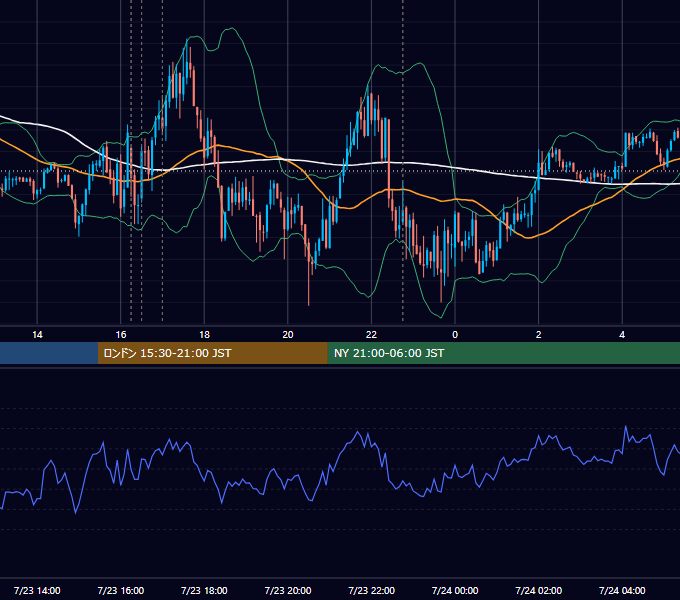Image resolution: width=680 pixels, height=600 pixels.
Task: Click the 7/23 16:00 date label
Action: point(121,590)
